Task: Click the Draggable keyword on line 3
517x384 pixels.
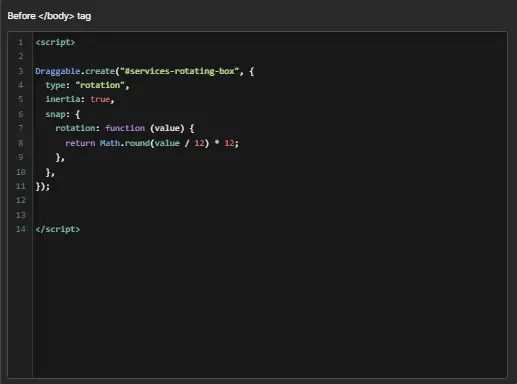Action: tap(58, 71)
